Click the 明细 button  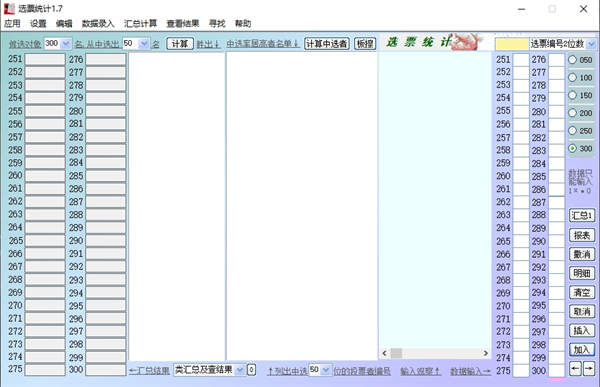pos(582,273)
